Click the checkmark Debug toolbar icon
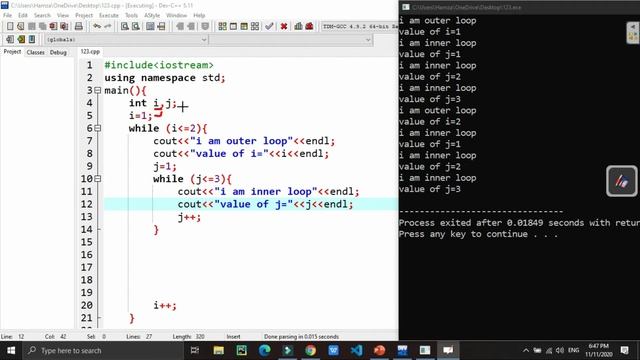The width and height of the screenshot is (640, 360). (269, 27)
